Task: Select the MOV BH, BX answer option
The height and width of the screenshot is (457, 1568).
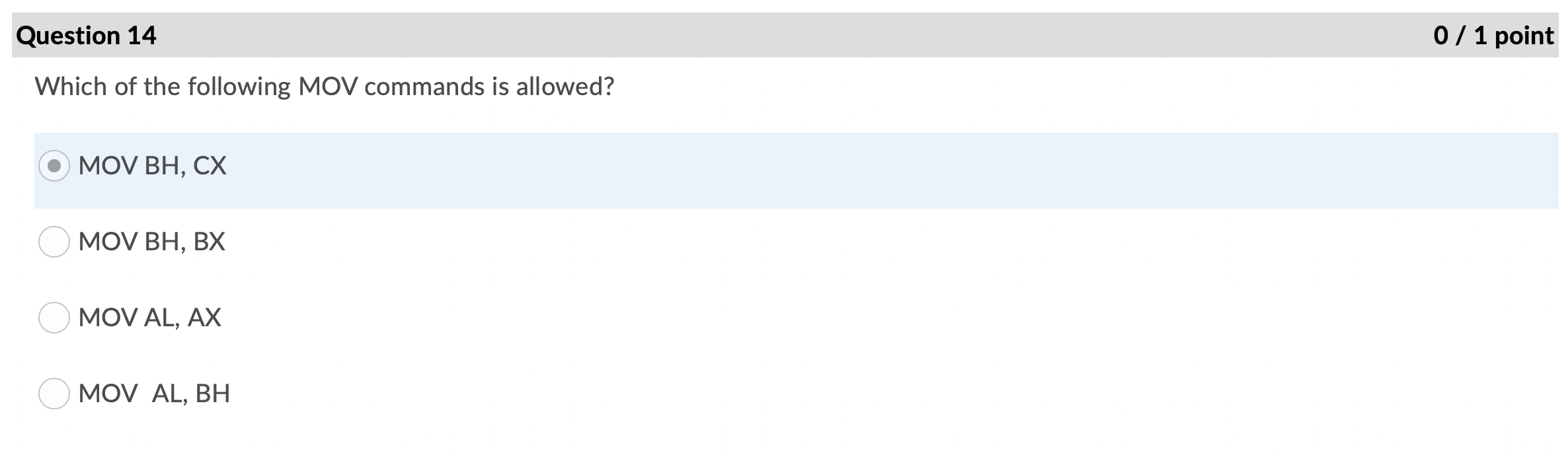Action: (x=54, y=242)
